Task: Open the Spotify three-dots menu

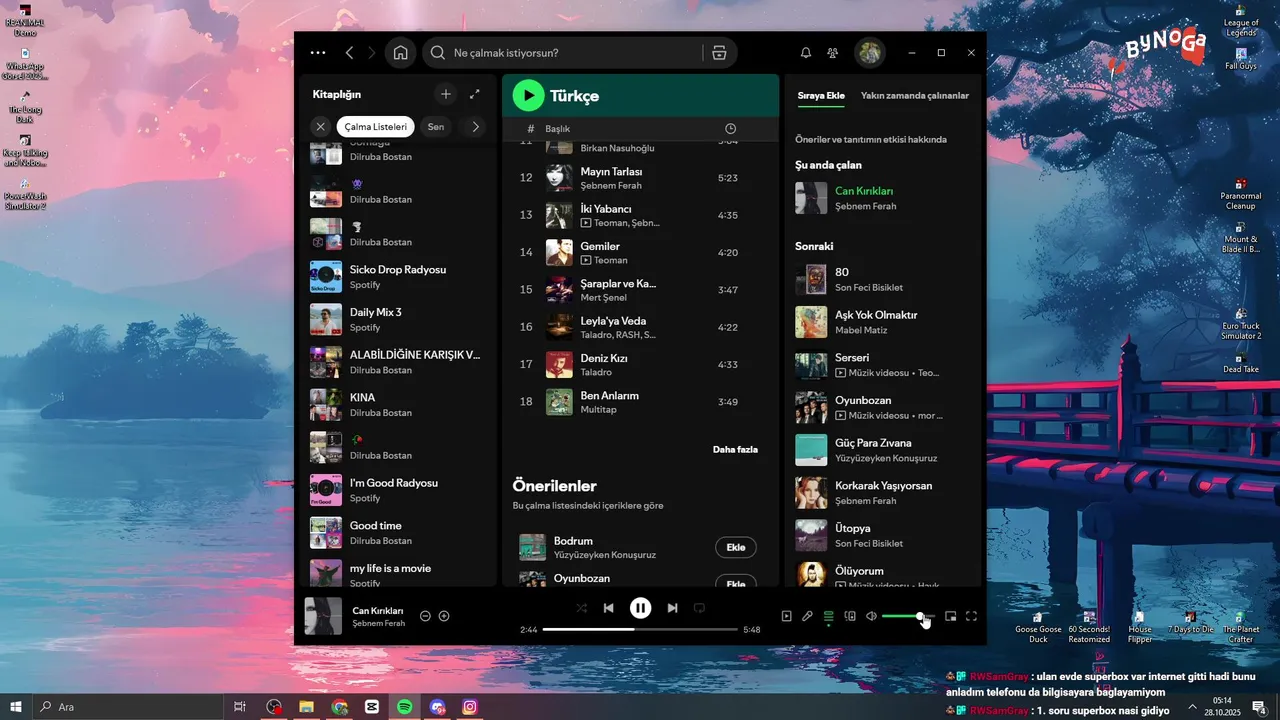Action: pyautogui.click(x=318, y=53)
